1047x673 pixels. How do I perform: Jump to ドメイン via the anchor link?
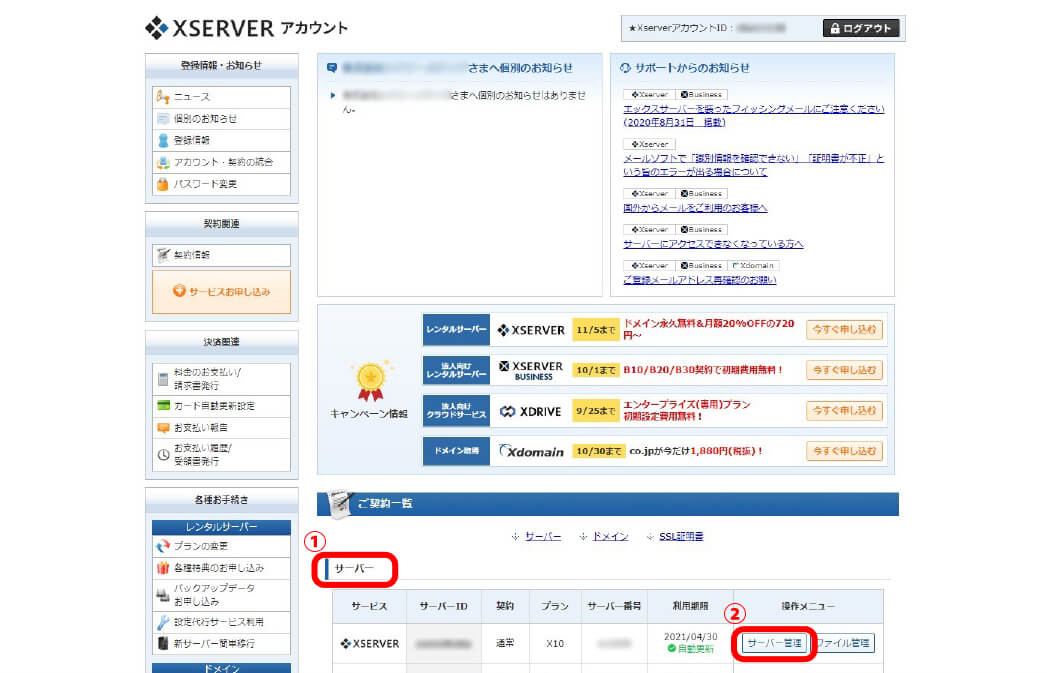click(x=610, y=536)
